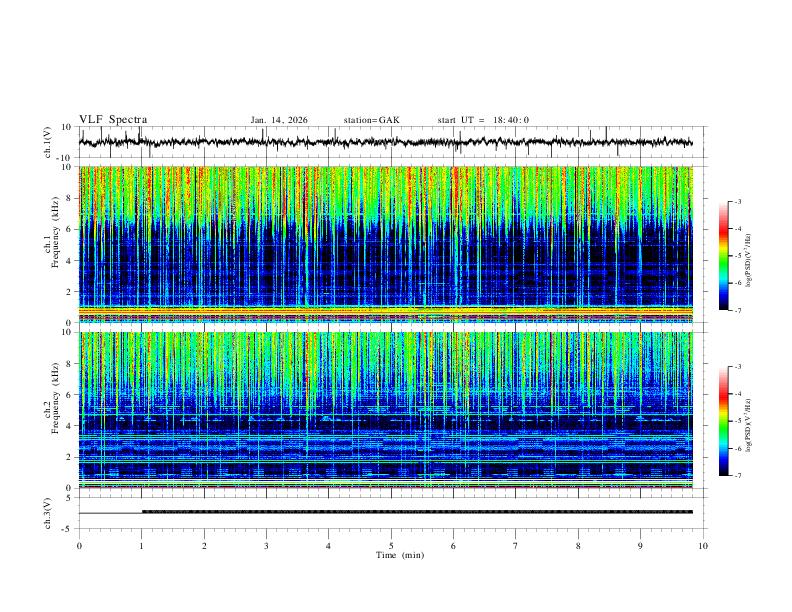Click the '3' tick on the time axis
Image resolution: width=792 pixels, height=612 pixels.
(x=266, y=546)
